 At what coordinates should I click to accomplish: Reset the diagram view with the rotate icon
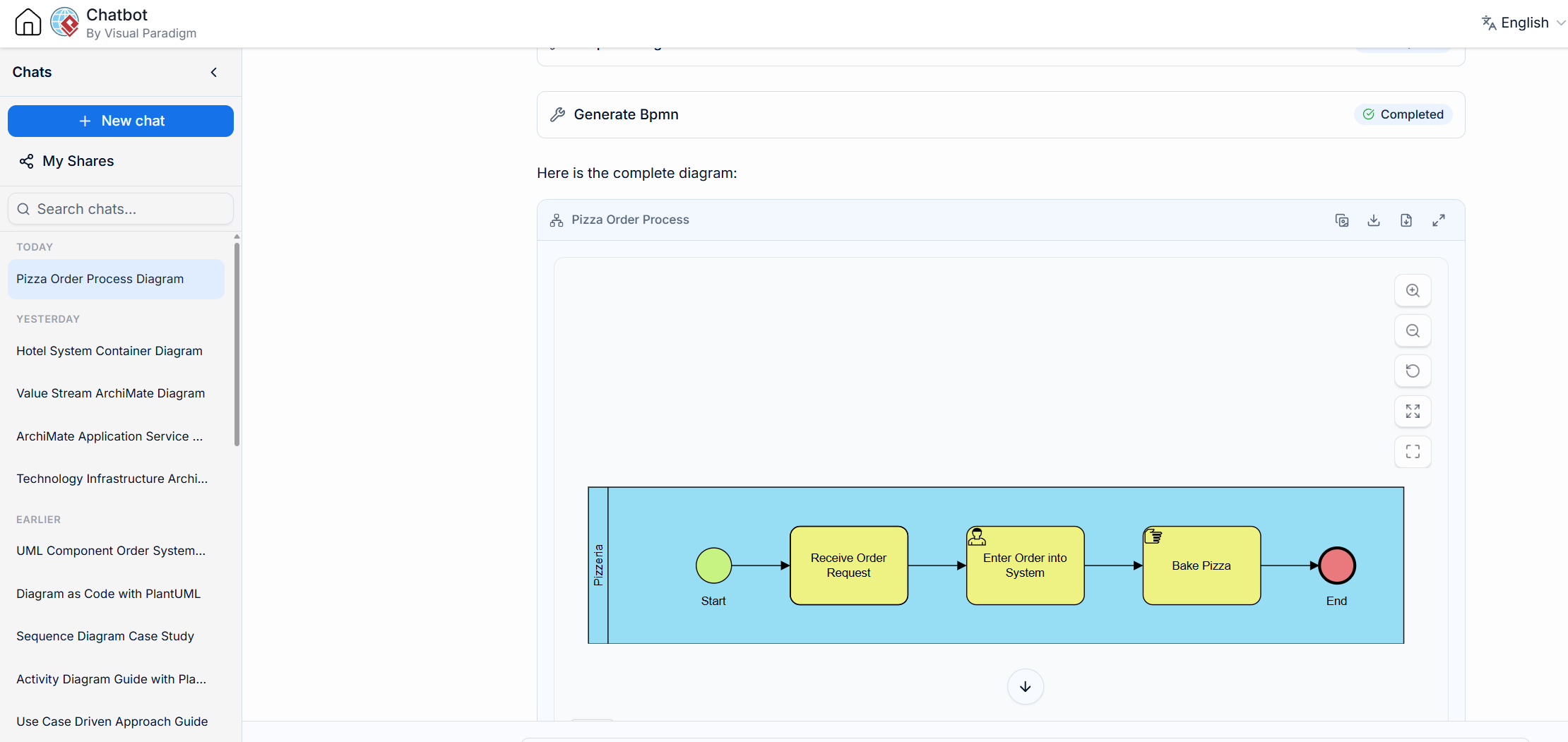pos(1413,371)
